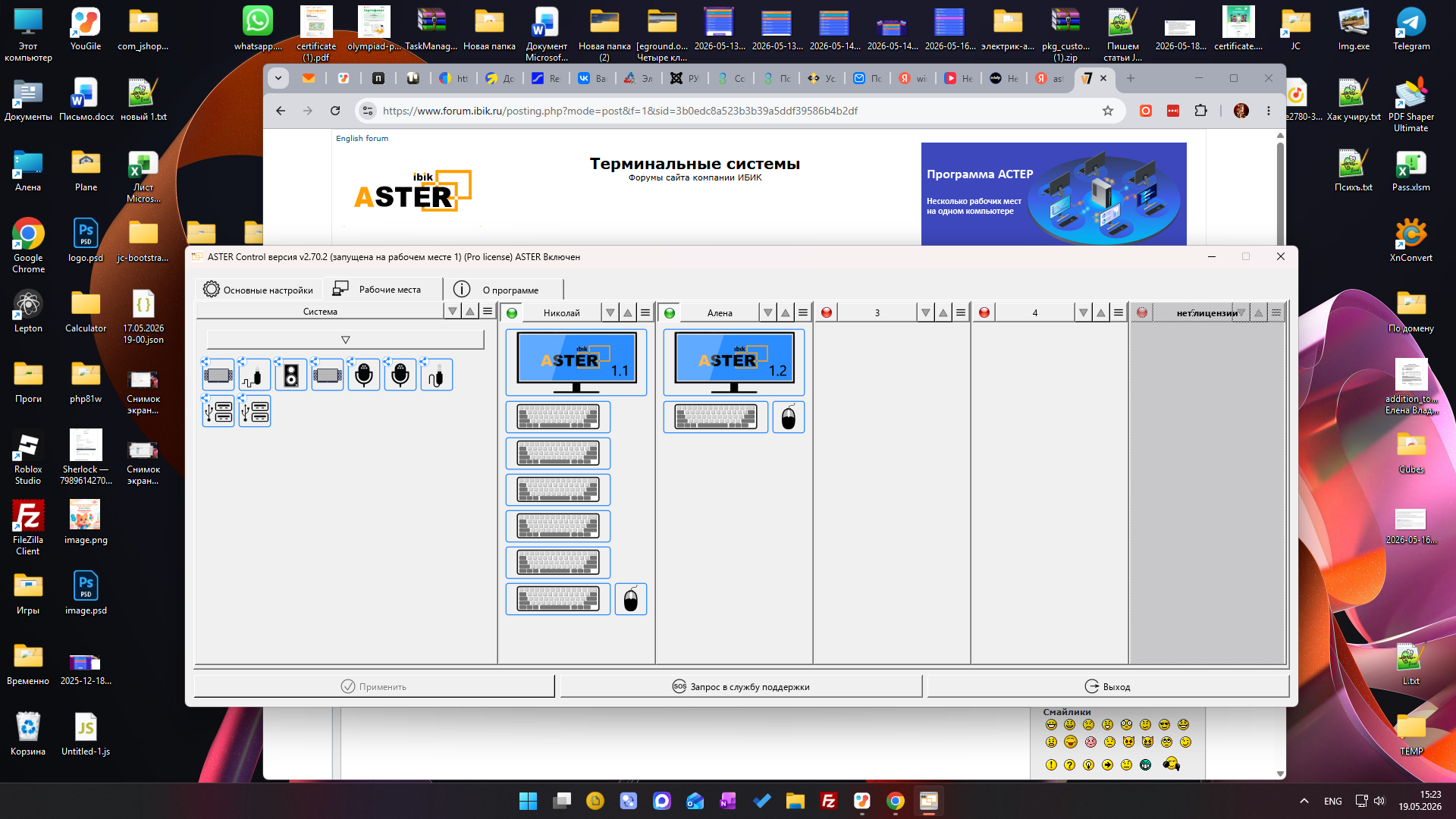Expand workplace 4 down arrow
The image size is (1456, 819).
[1084, 312]
